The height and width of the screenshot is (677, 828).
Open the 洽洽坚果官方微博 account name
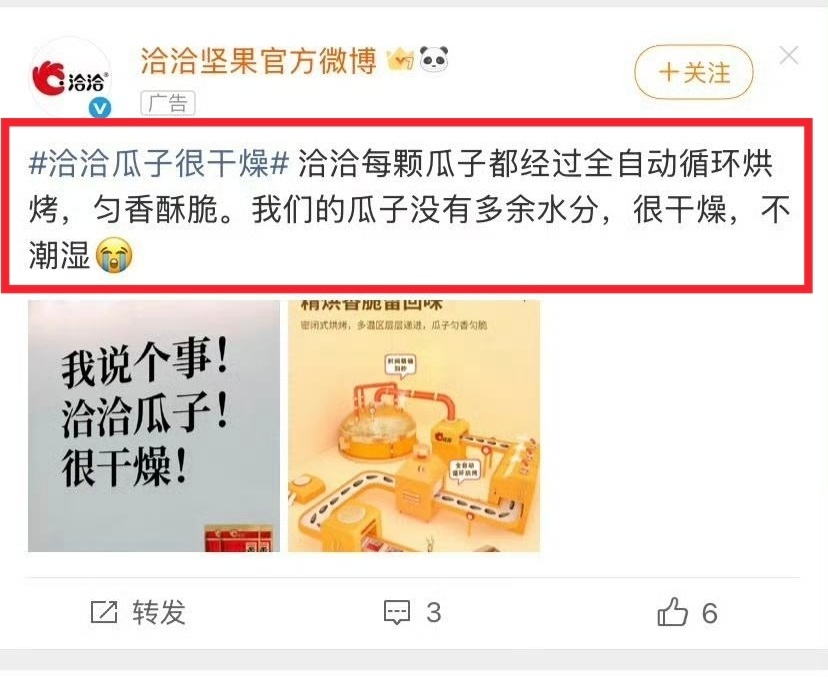(259, 60)
